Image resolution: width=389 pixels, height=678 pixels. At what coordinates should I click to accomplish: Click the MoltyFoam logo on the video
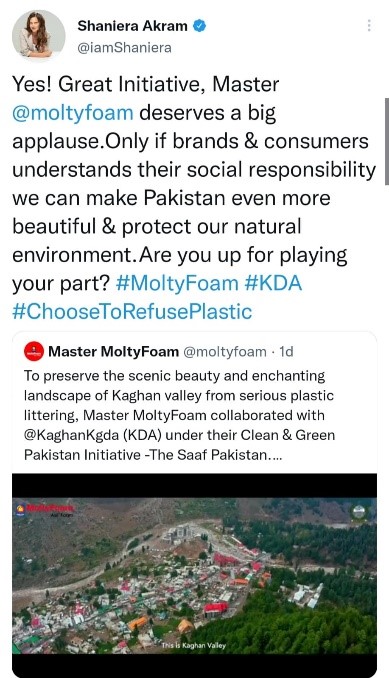(44, 509)
